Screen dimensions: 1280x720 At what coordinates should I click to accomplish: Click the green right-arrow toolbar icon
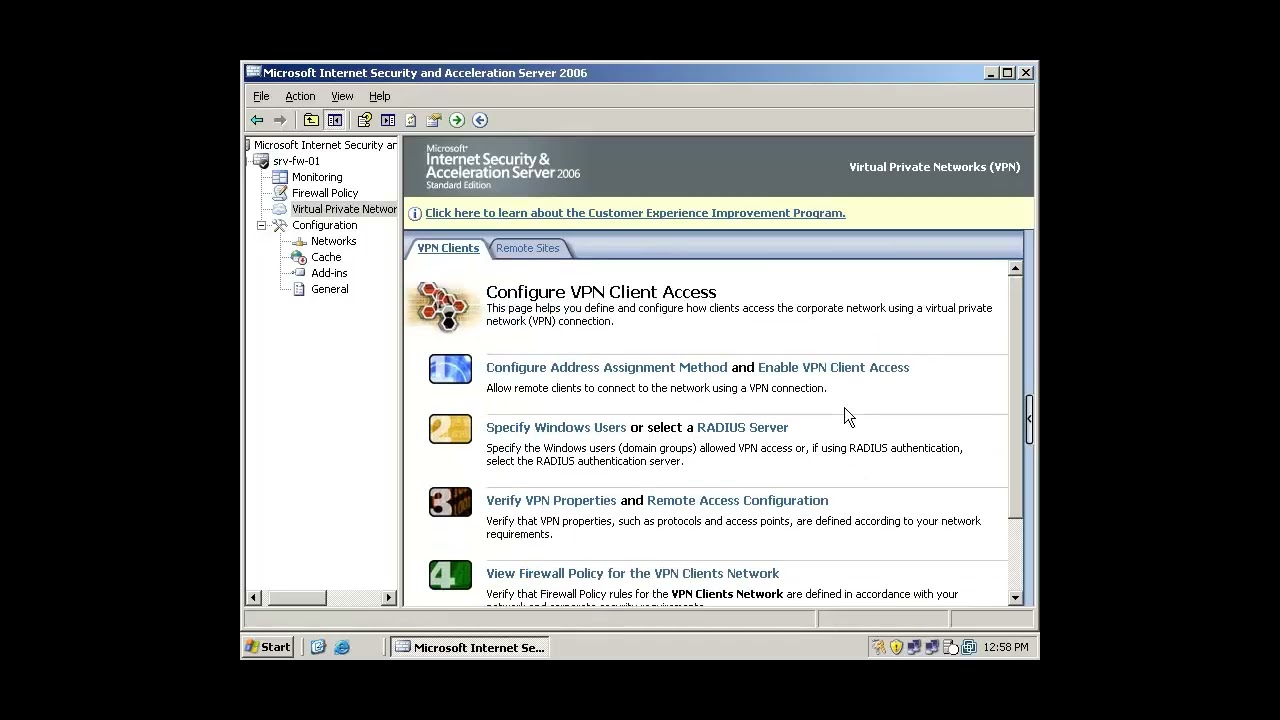click(x=457, y=120)
